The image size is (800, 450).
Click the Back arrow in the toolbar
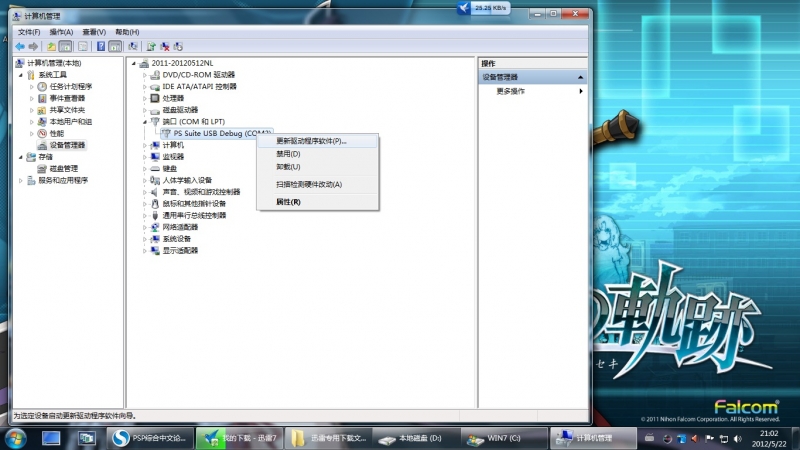point(20,46)
